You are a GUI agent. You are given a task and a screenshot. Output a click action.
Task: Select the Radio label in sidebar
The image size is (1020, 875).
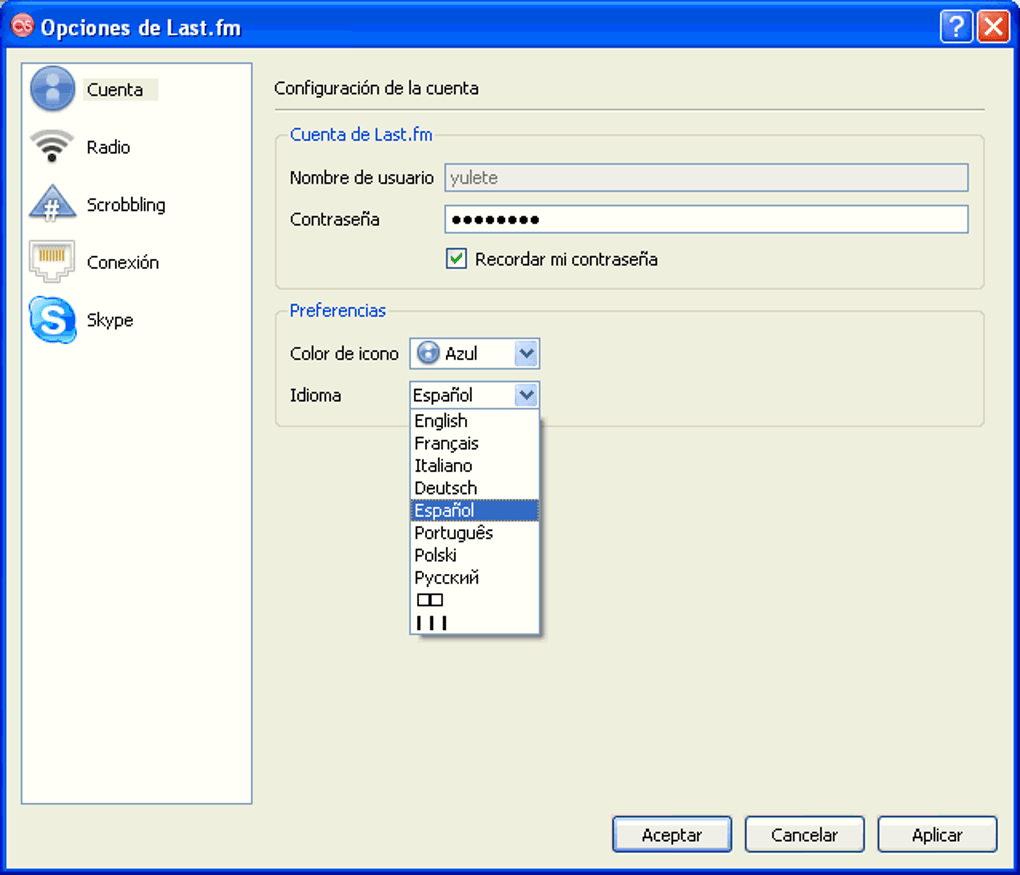point(108,147)
